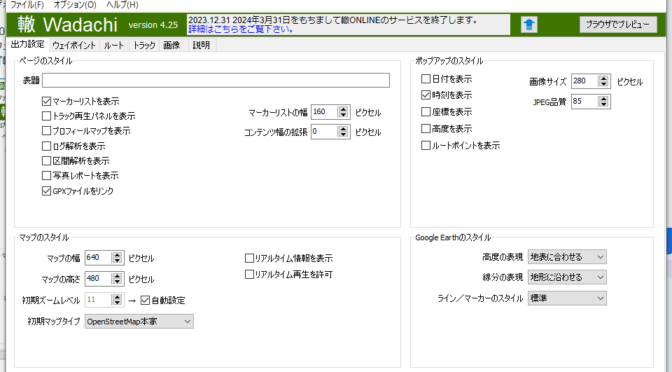Click the マップの高さ spinner arrows
This screenshot has width=672, height=372.
(x=117, y=279)
